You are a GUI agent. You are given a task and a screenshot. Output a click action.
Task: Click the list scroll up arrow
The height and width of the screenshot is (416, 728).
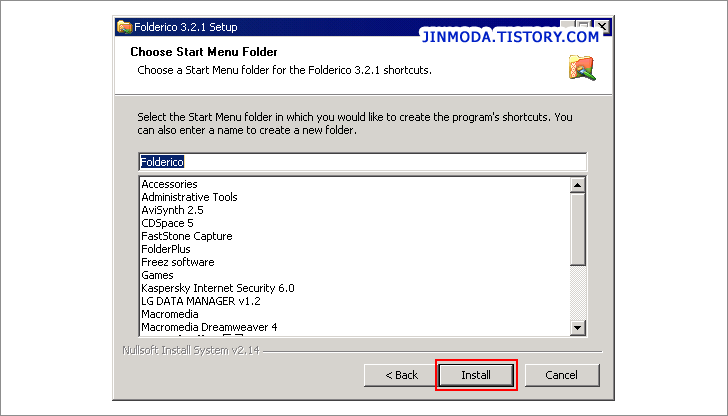578,185
